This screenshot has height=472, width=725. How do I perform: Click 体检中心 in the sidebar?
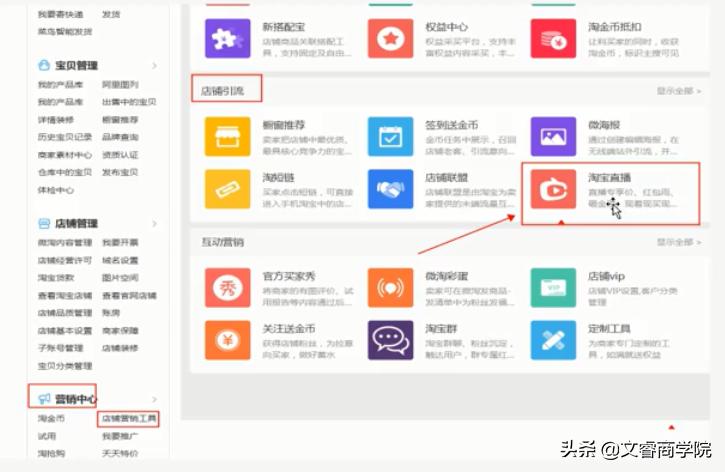click(55, 190)
